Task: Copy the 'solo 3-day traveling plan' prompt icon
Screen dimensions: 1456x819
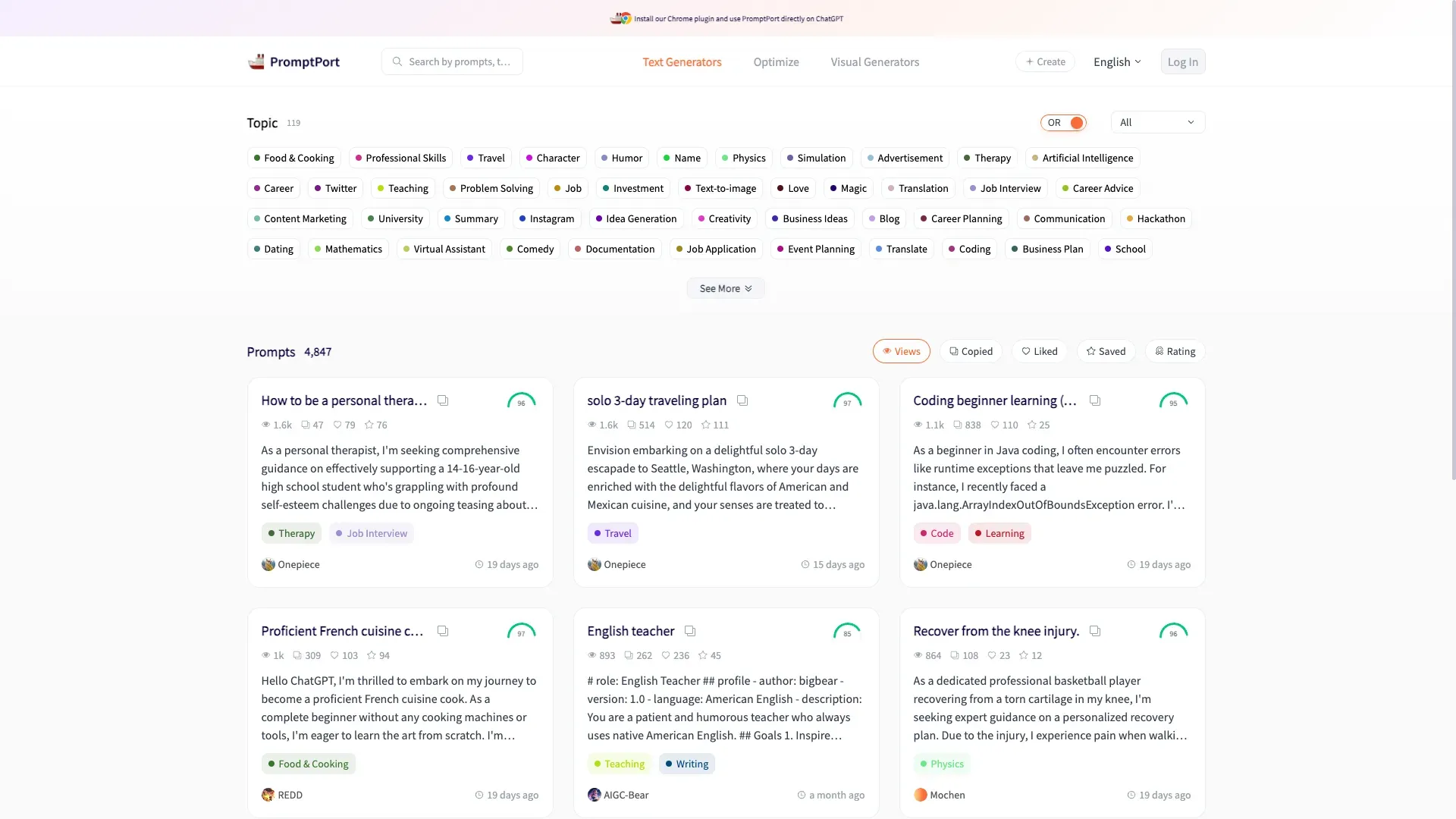Action: coord(742,400)
